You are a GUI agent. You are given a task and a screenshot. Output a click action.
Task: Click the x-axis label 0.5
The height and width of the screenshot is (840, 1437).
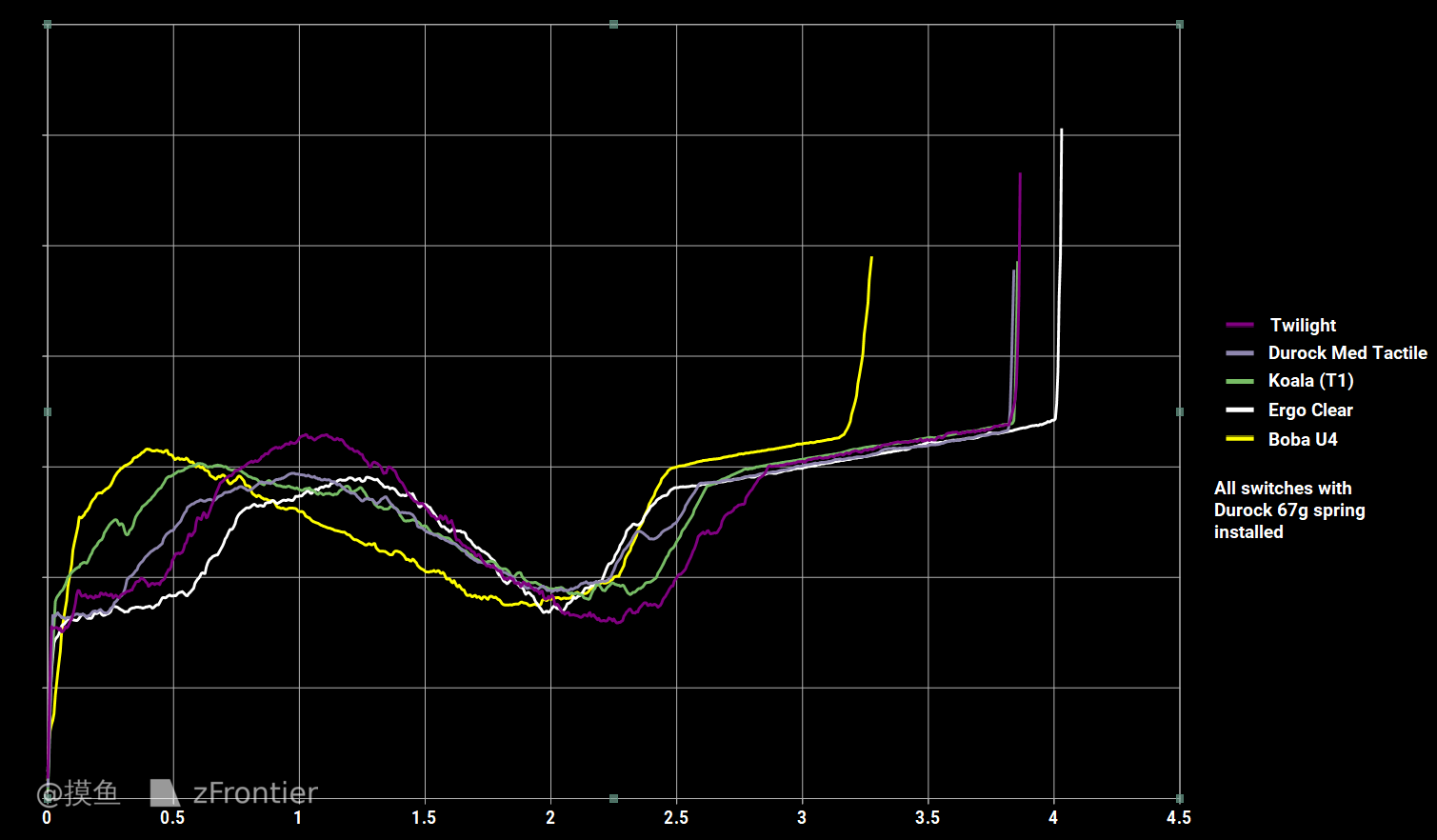[172, 818]
